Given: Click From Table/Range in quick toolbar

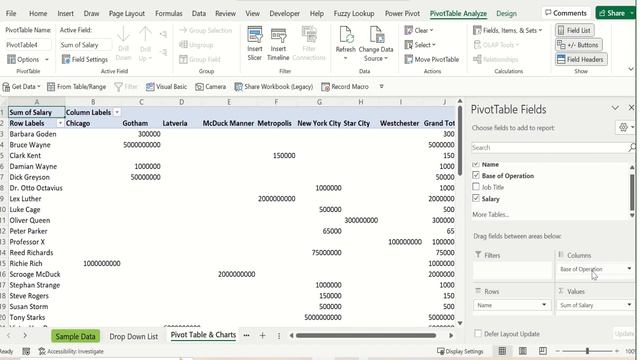Looking at the screenshot, I should (76, 87).
